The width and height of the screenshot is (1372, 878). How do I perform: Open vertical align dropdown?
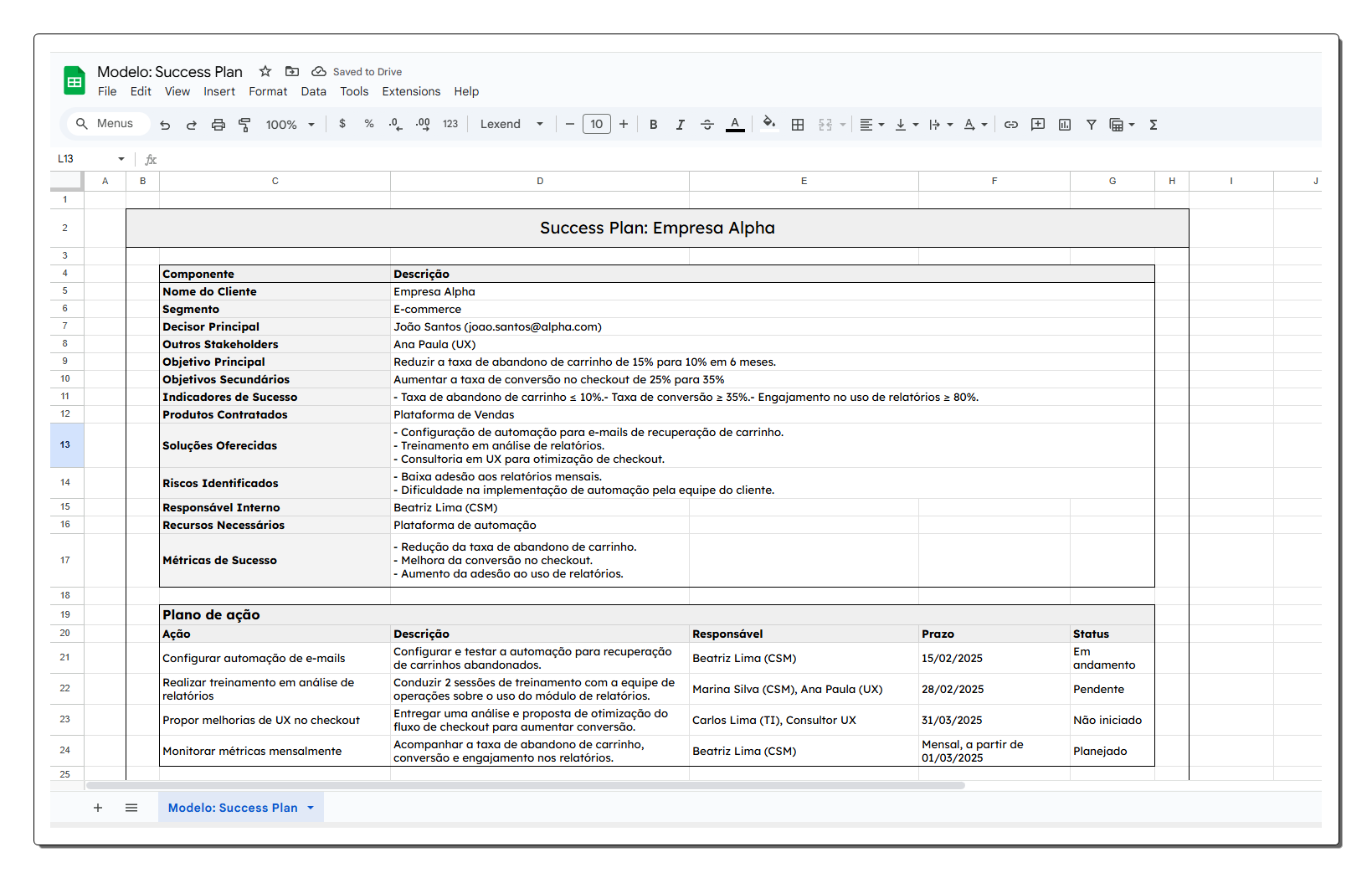point(907,125)
